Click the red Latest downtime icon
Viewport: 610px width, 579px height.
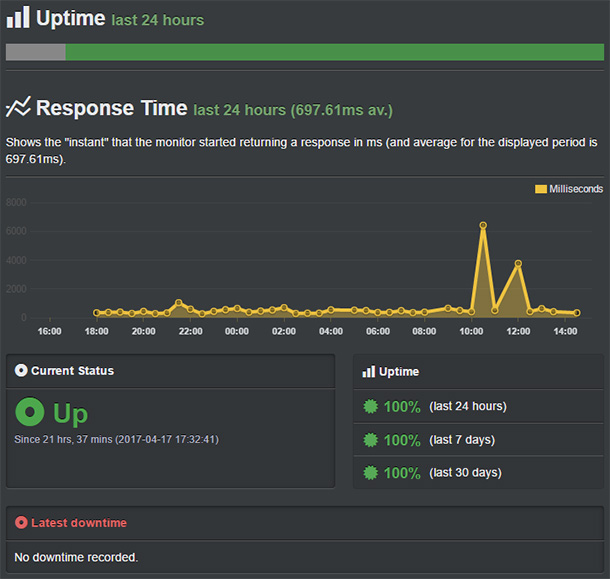point(21,523)
